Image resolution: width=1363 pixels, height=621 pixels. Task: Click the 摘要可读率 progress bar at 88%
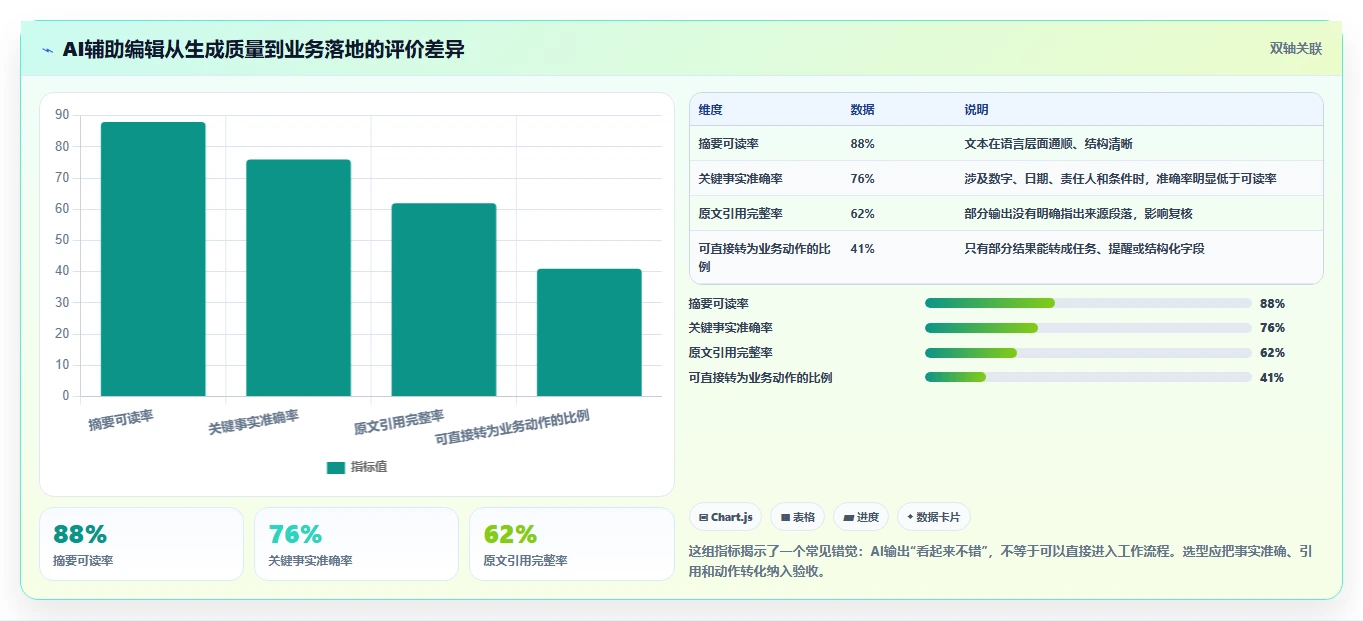(1088, 303)
